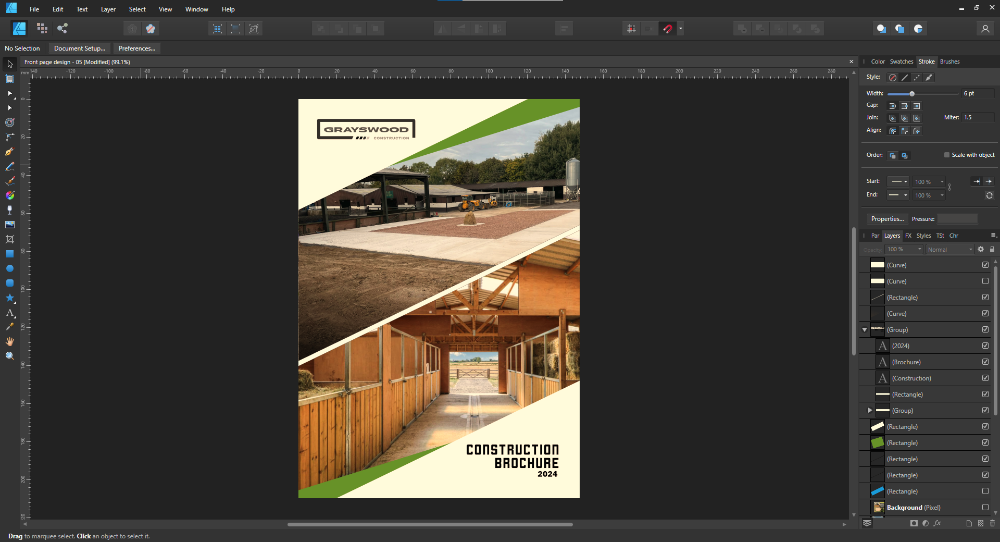Image resolution: width=1000 pixels, height=542 pixels.
Task: Select the Pen tool
Action: click(x=10, y=151)
